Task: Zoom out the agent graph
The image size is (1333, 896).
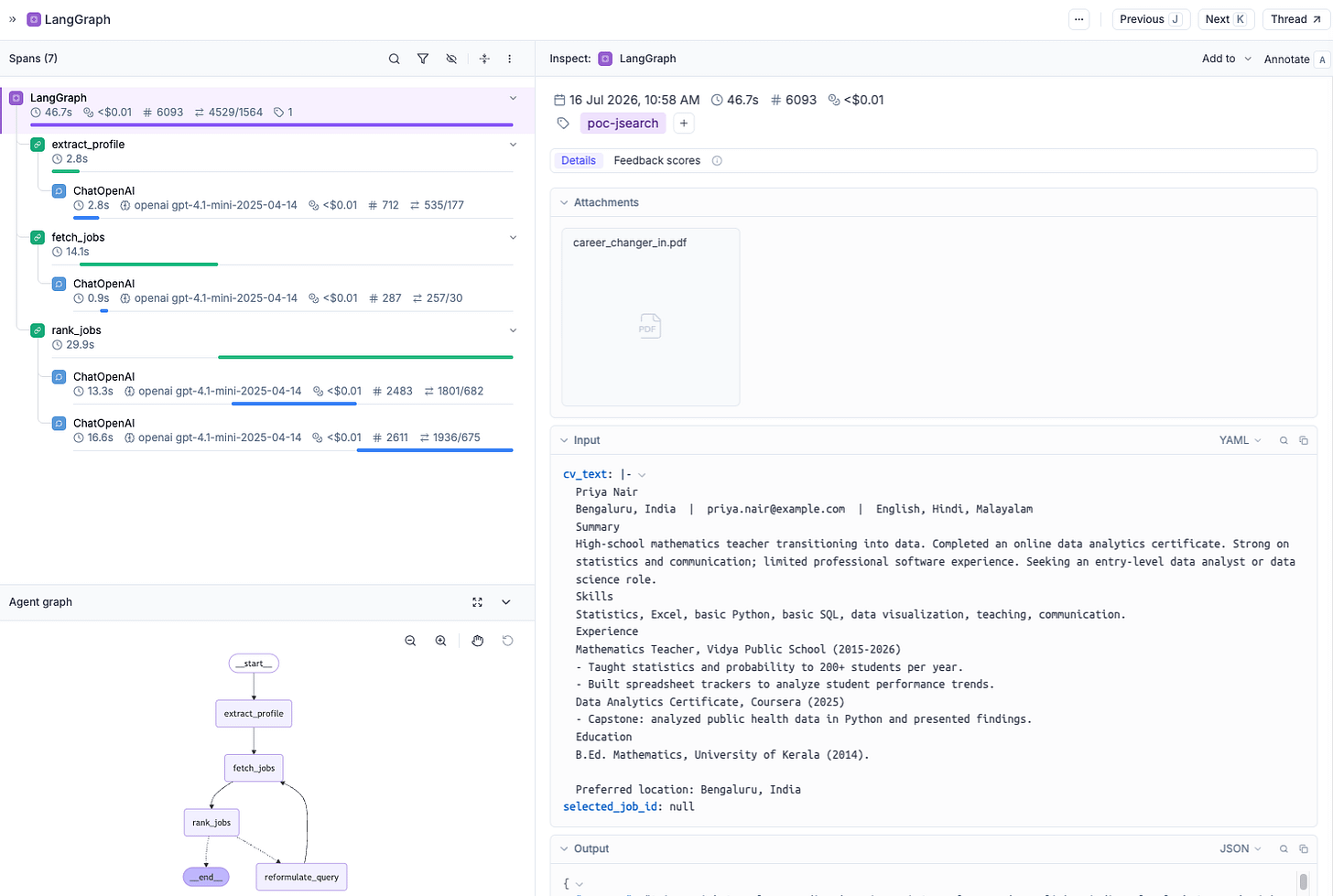Action: 410,641
